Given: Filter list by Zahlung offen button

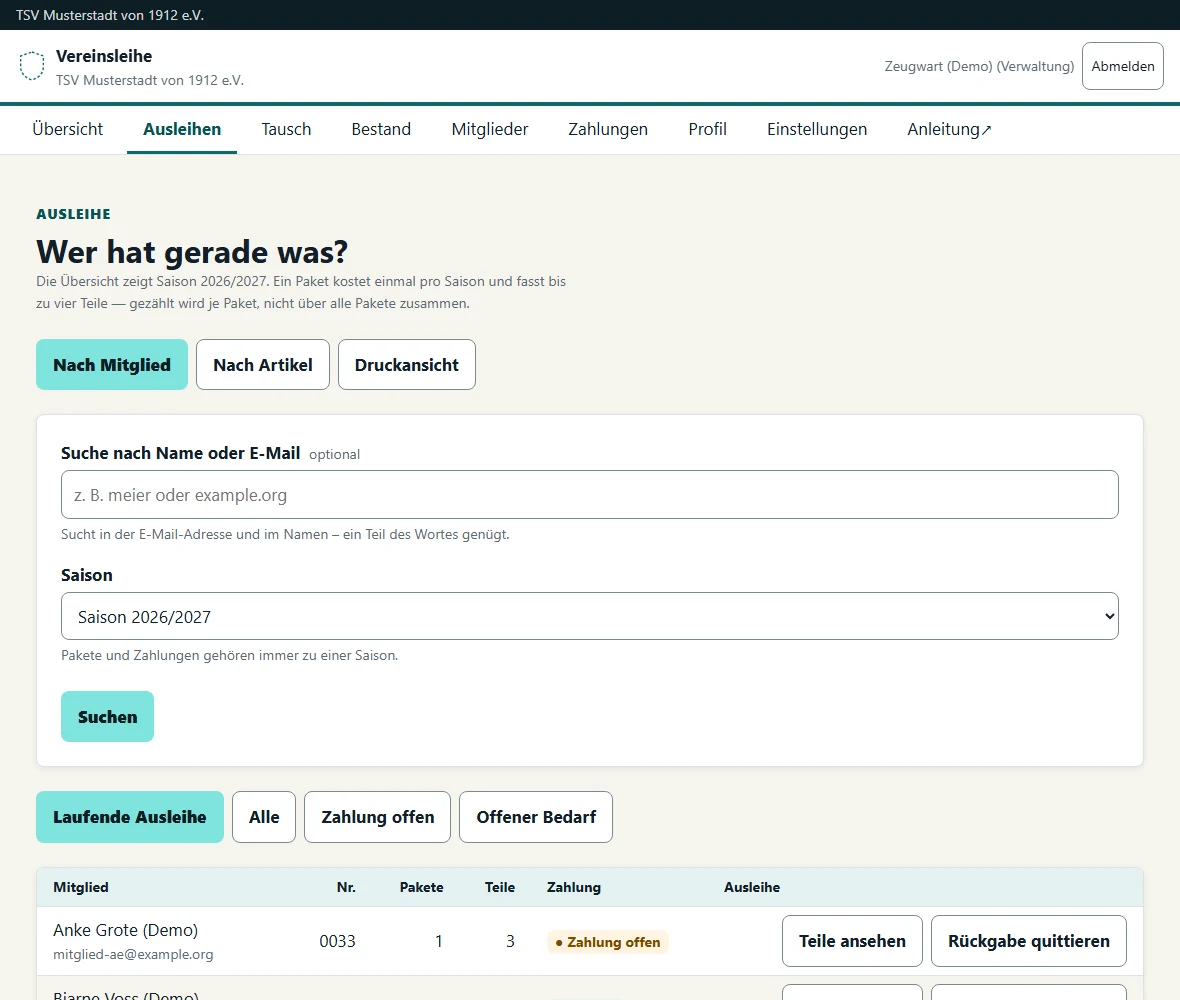Looking at the screenshot, I should [378, 817].
